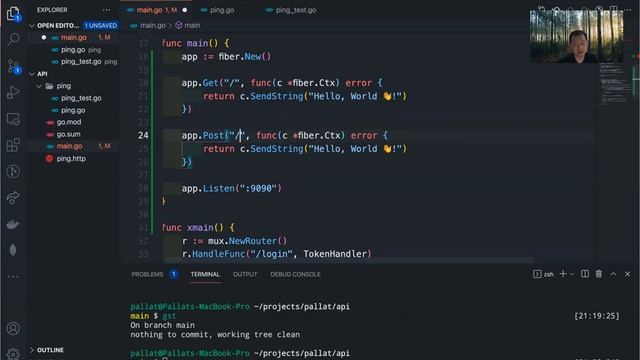
Task: Split the terminal panel
Action: tap(585, 274)
